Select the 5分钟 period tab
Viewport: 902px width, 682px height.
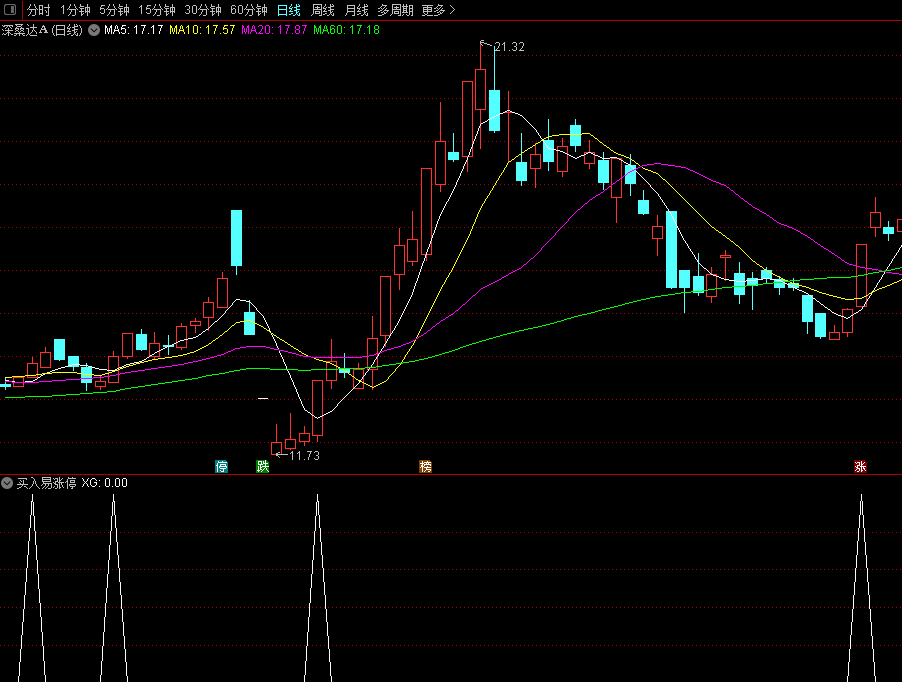tap(114, 10)
